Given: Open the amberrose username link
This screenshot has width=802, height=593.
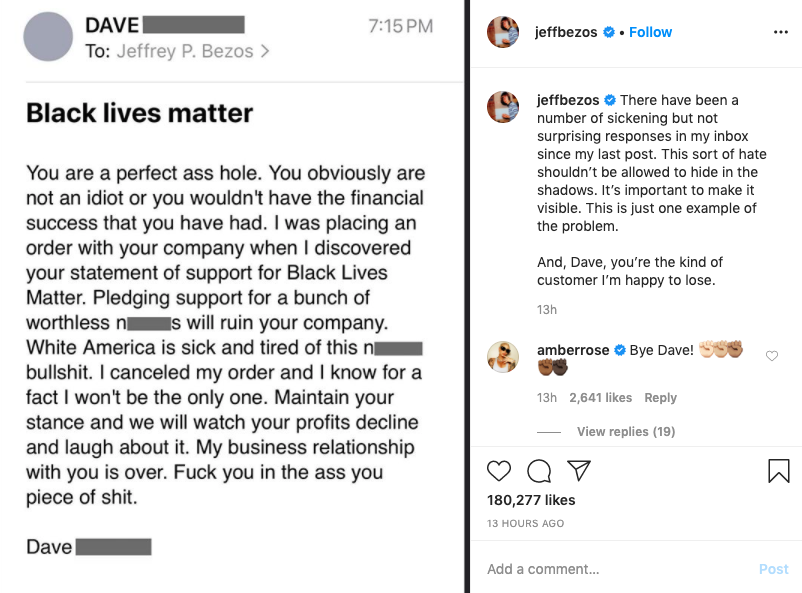Looking at the screenshot, I should point(573,350).
